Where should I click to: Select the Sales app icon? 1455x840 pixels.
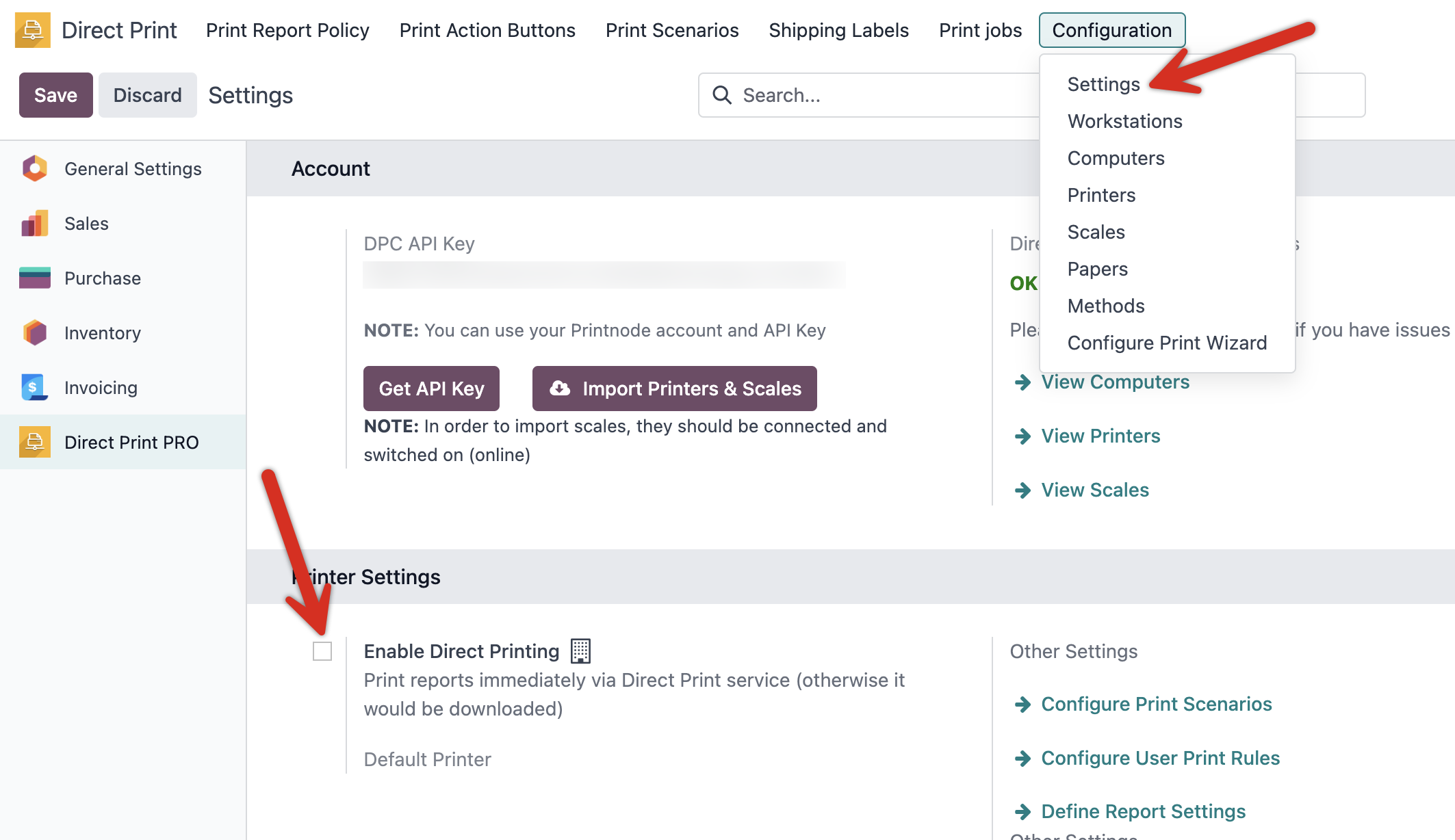(x=35, y=224)
